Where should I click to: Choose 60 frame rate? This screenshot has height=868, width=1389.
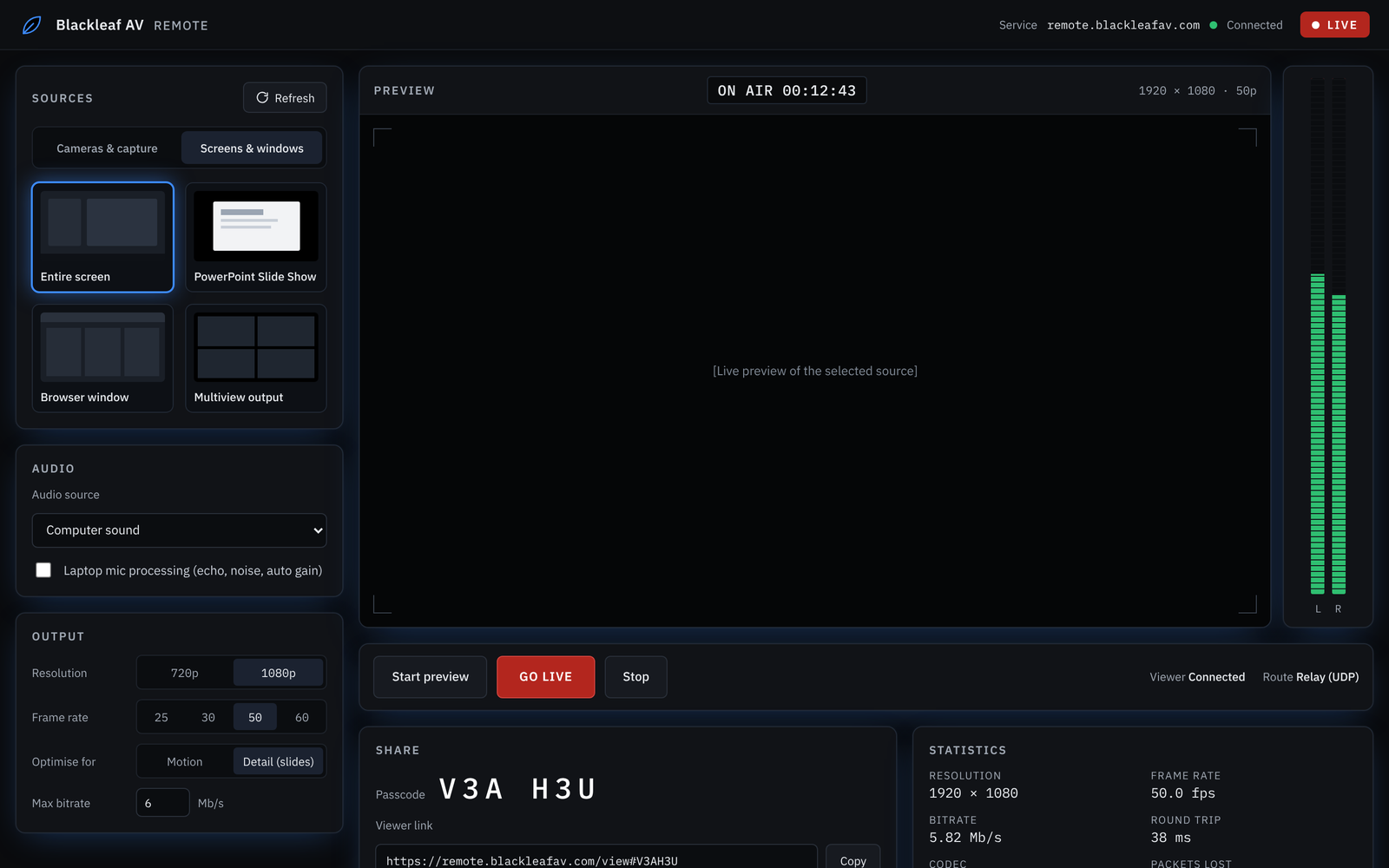302,717
